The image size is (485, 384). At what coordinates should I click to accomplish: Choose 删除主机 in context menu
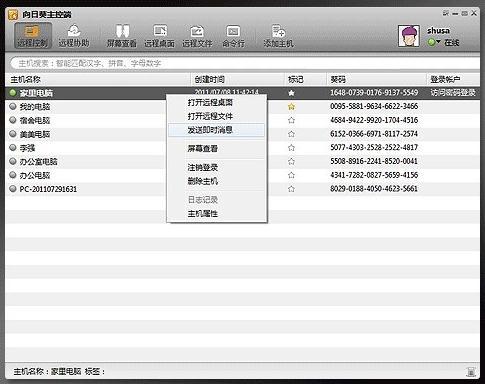point(216,181)
